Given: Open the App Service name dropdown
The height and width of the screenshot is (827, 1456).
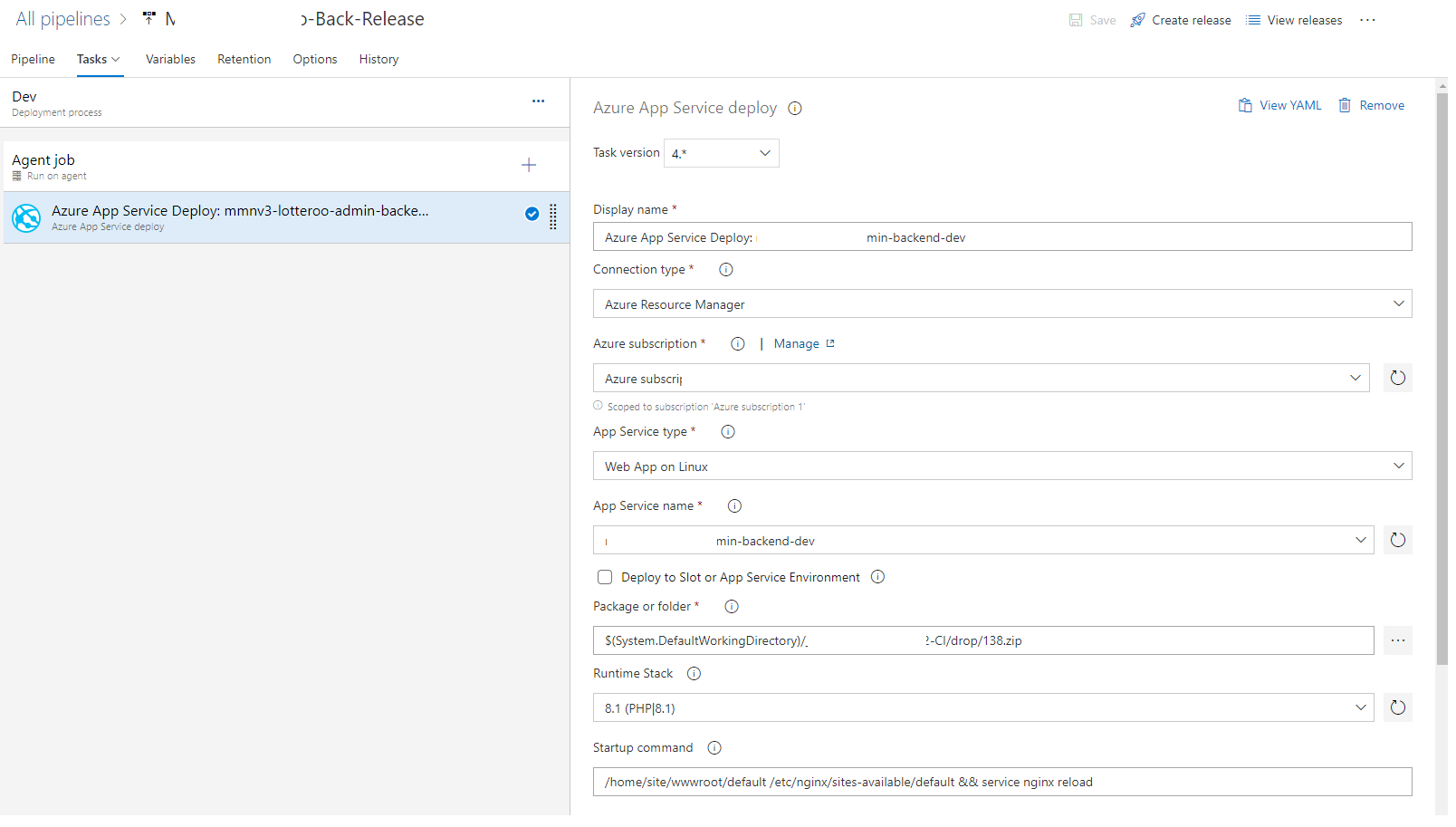Looking at the screenshot, I should pos(983,541).
